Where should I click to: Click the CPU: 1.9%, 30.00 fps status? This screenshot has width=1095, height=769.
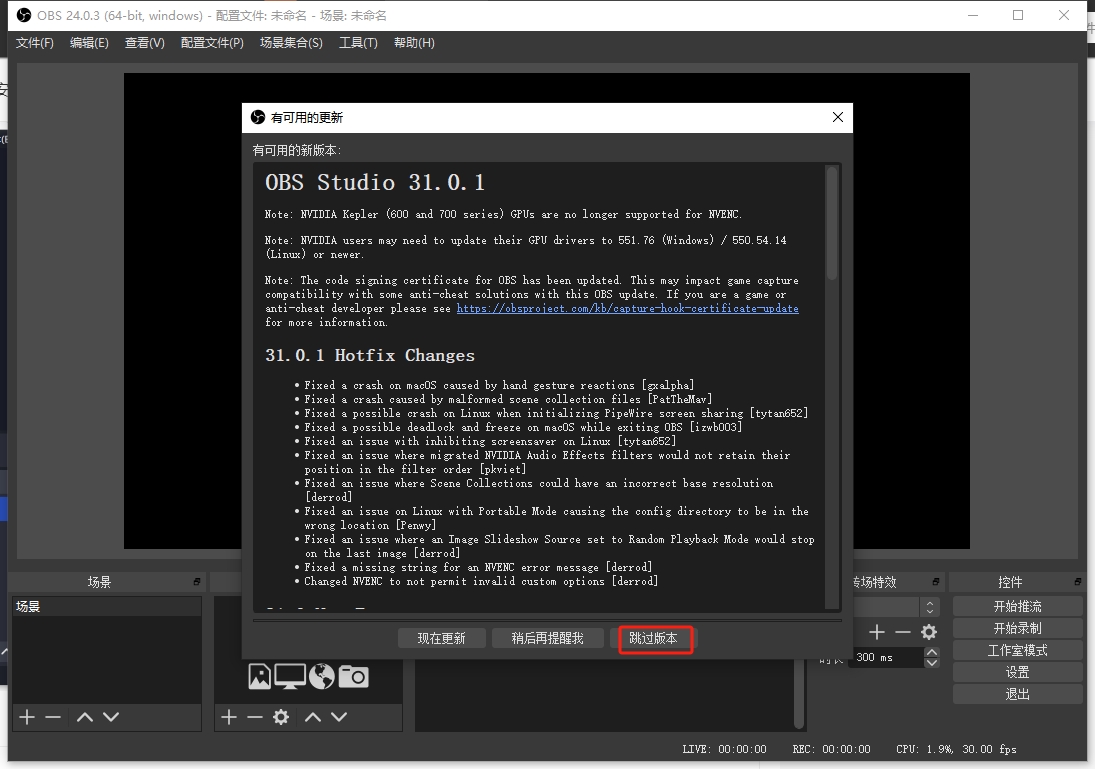(956, 749)
